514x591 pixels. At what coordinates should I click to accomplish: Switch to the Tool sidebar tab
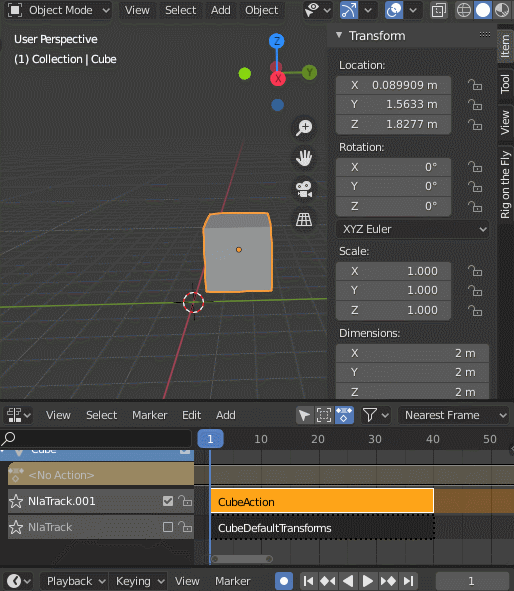(505, 84)
